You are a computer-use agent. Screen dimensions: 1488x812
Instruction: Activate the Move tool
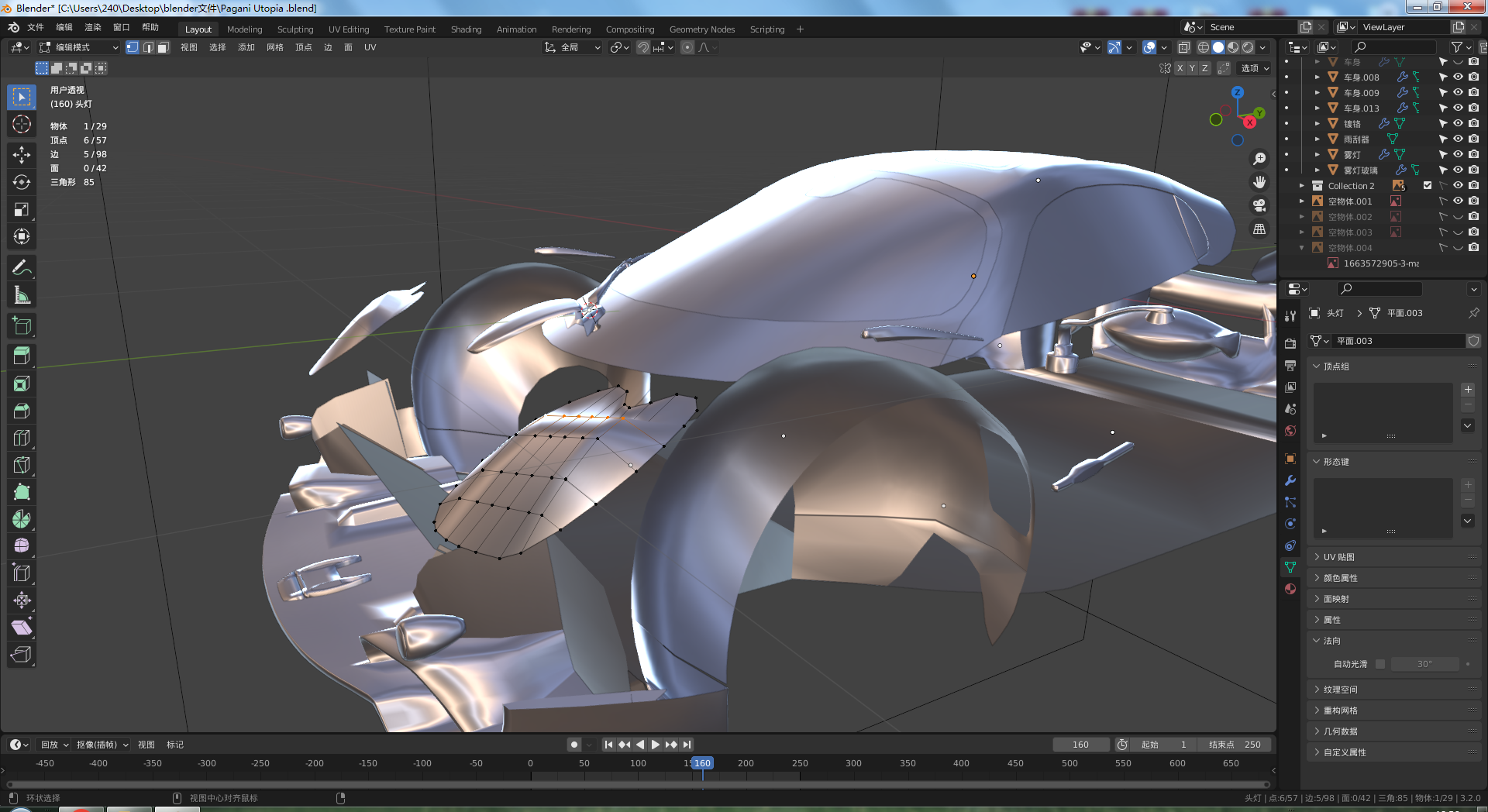coord(22,155)
